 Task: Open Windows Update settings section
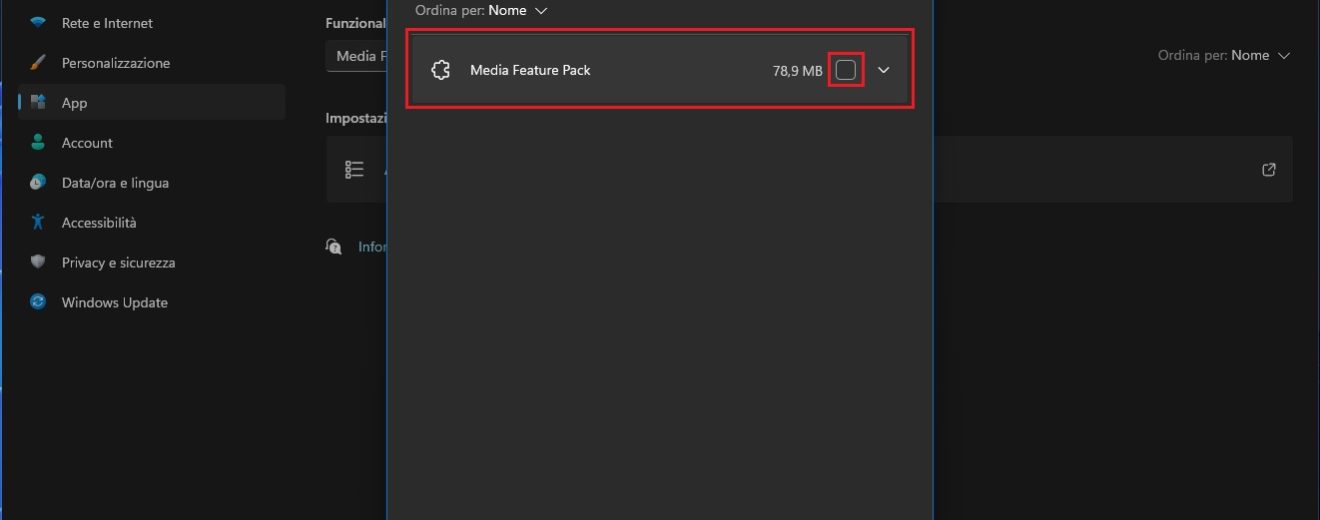[114, 302]
